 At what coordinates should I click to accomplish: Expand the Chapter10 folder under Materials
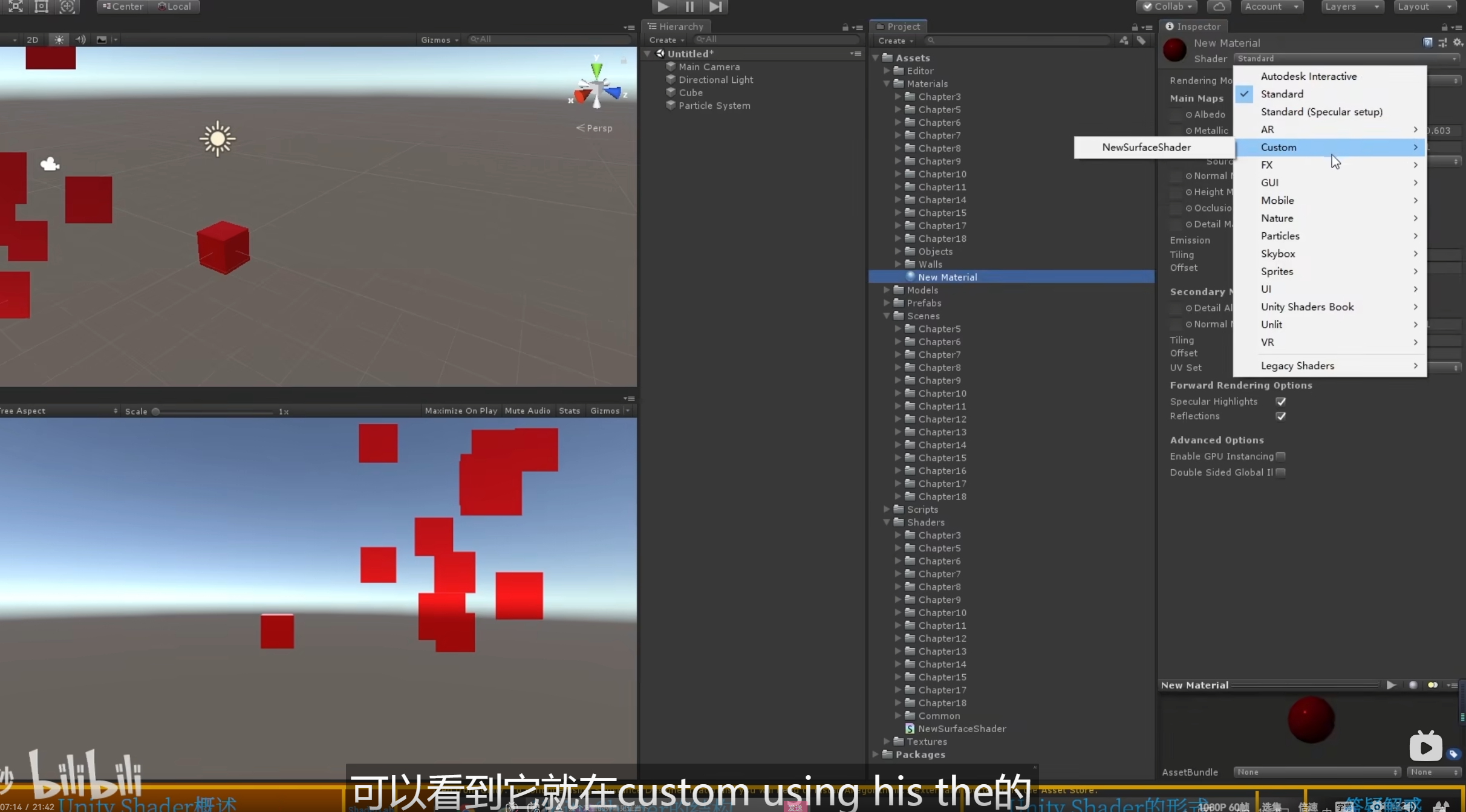pos(898,174)
